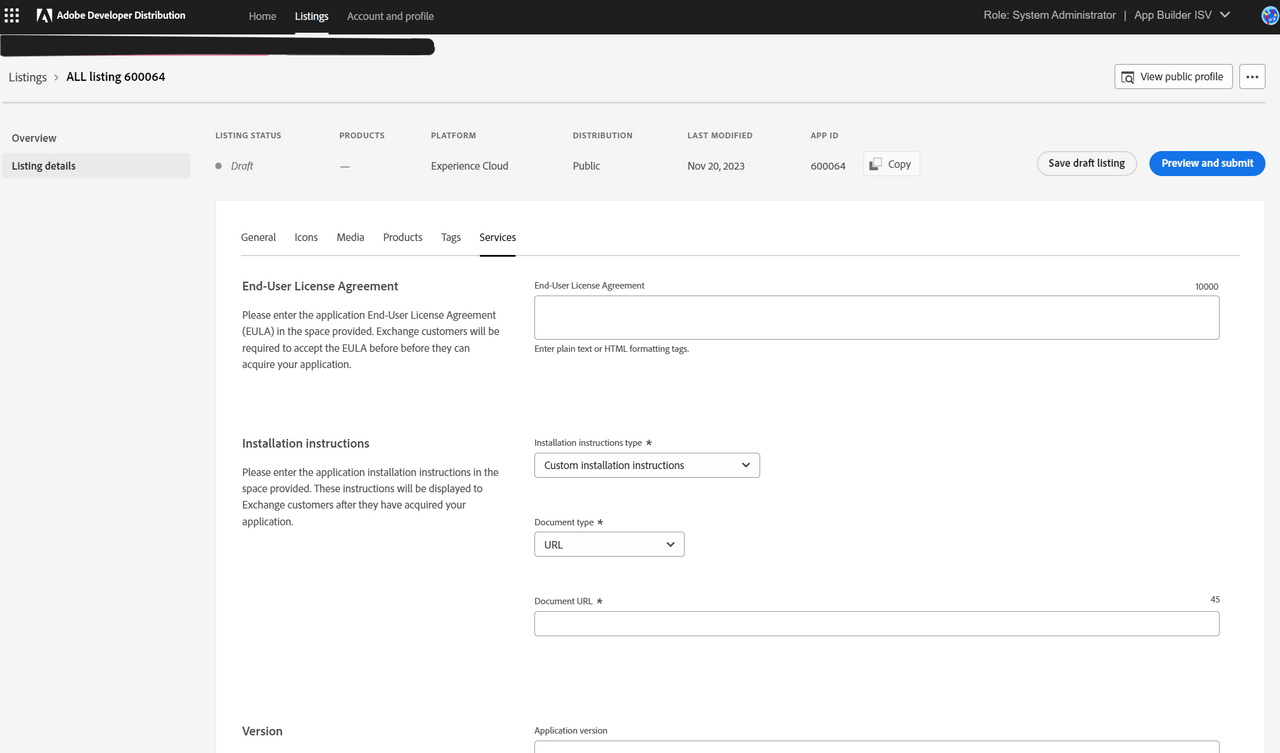Viewport: 1280px width, 753px height.
Task: Click View public profile button
Action: pos(1173,77)
